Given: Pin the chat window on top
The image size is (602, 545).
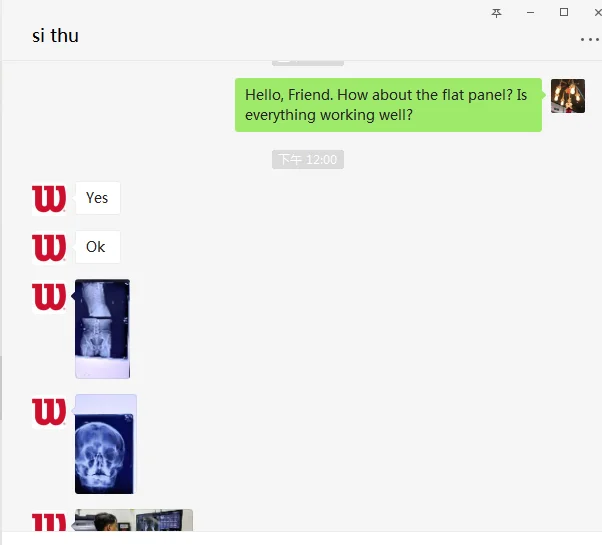Looking at the screenshot, I should click(x=496, y=13).
